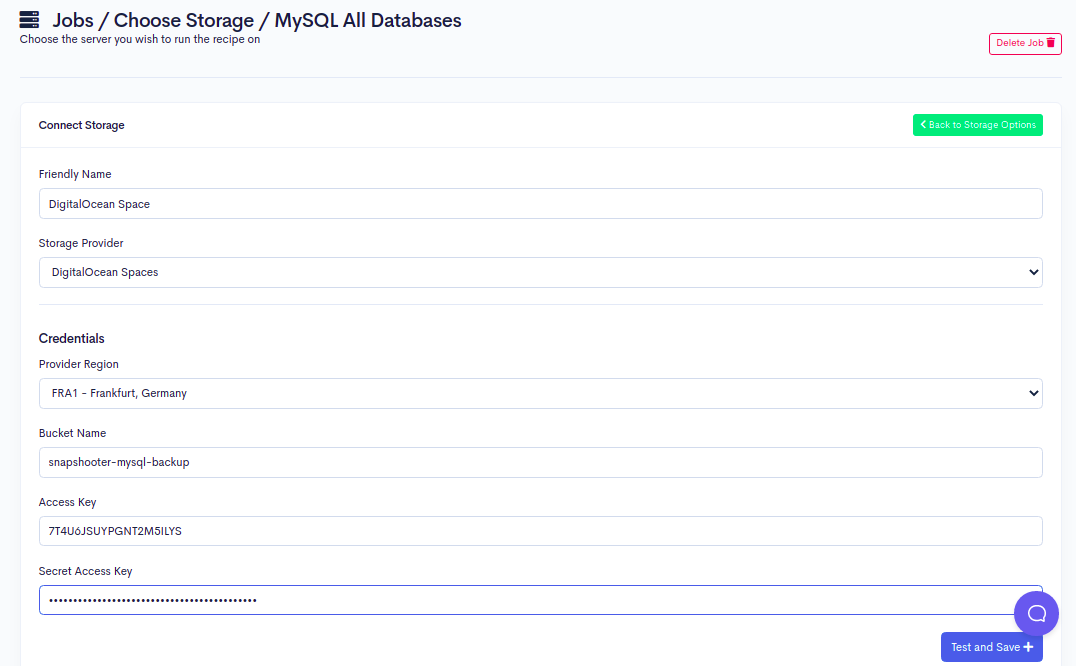Click the Credentials heading
The height and width of the screenshot is (666, 1076).
point(71,338)
